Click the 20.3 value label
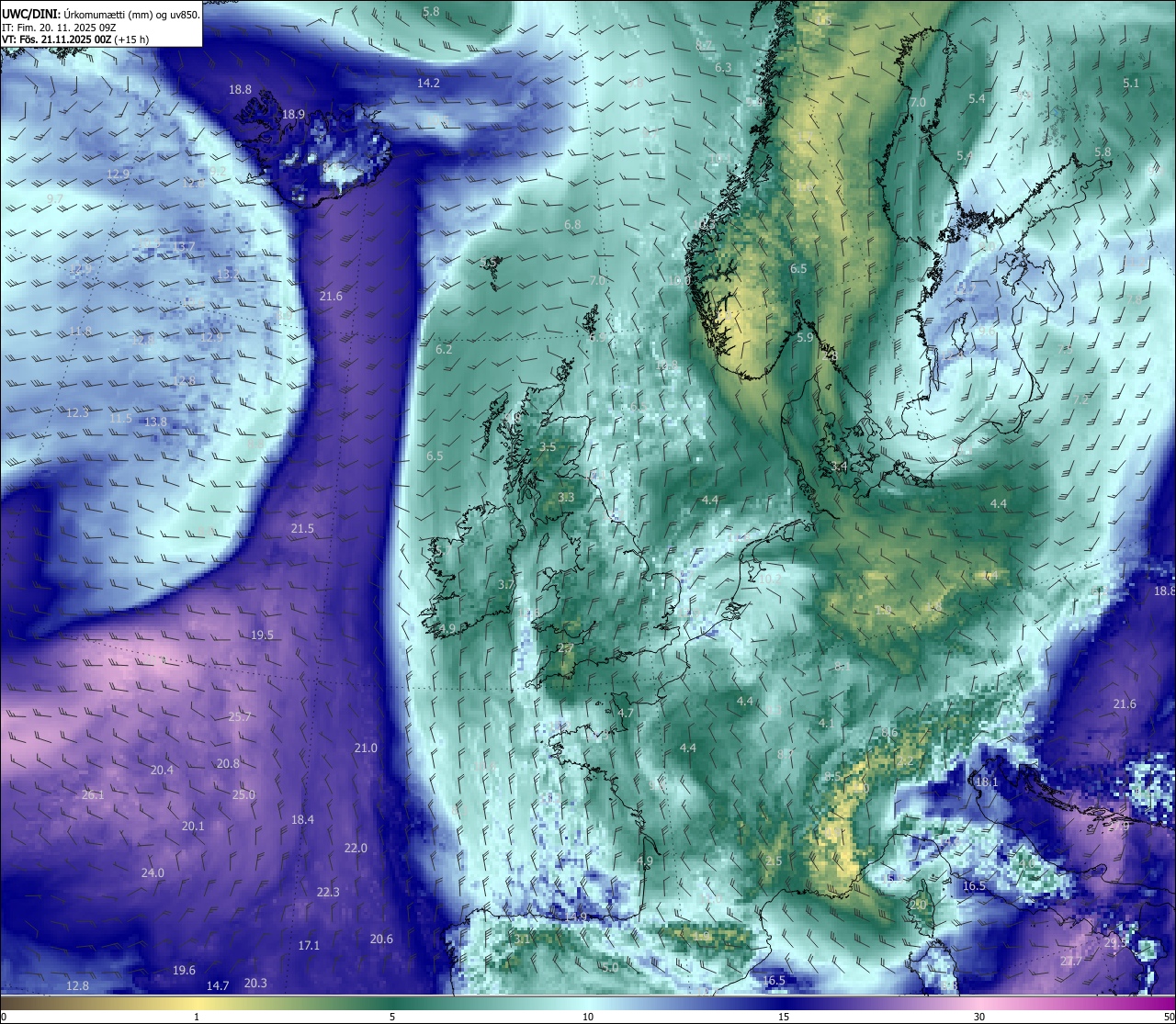Image resolution: width=1176 pixels, height=1024 pixels. point(255,984)
